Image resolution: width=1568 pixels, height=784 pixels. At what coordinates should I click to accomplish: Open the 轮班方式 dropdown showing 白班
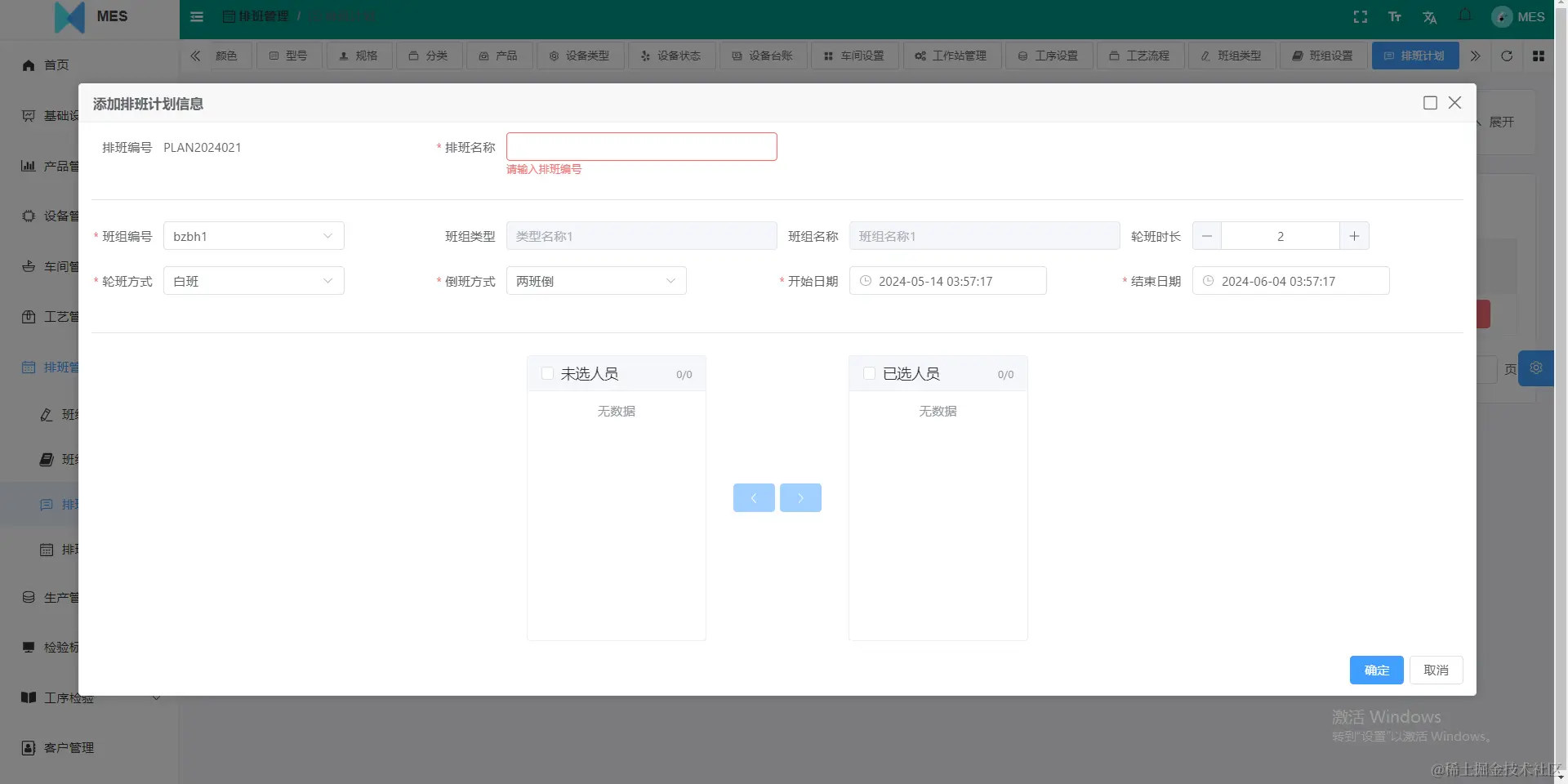(254, 281)
